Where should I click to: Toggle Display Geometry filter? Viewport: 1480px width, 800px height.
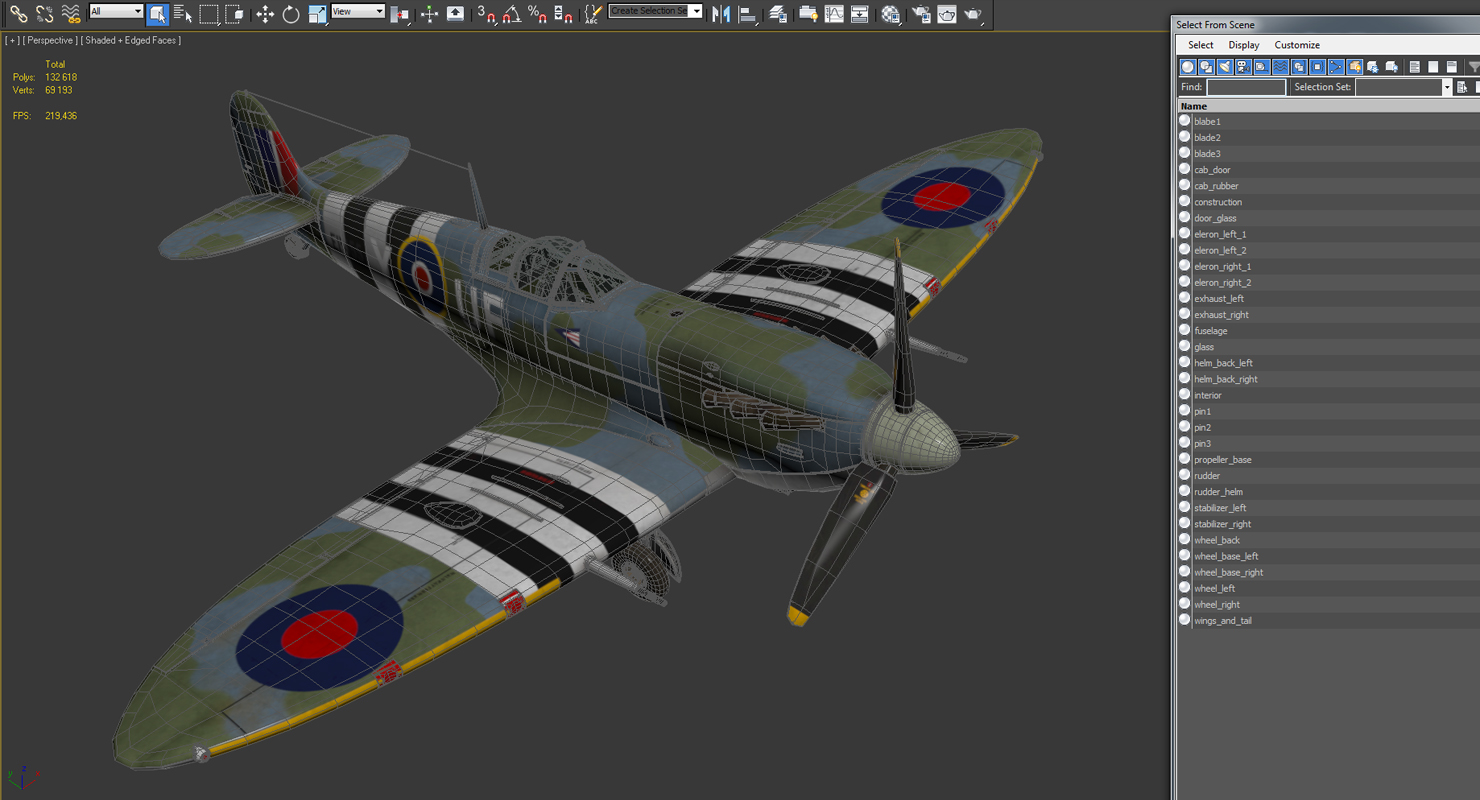coord(1188,67)
